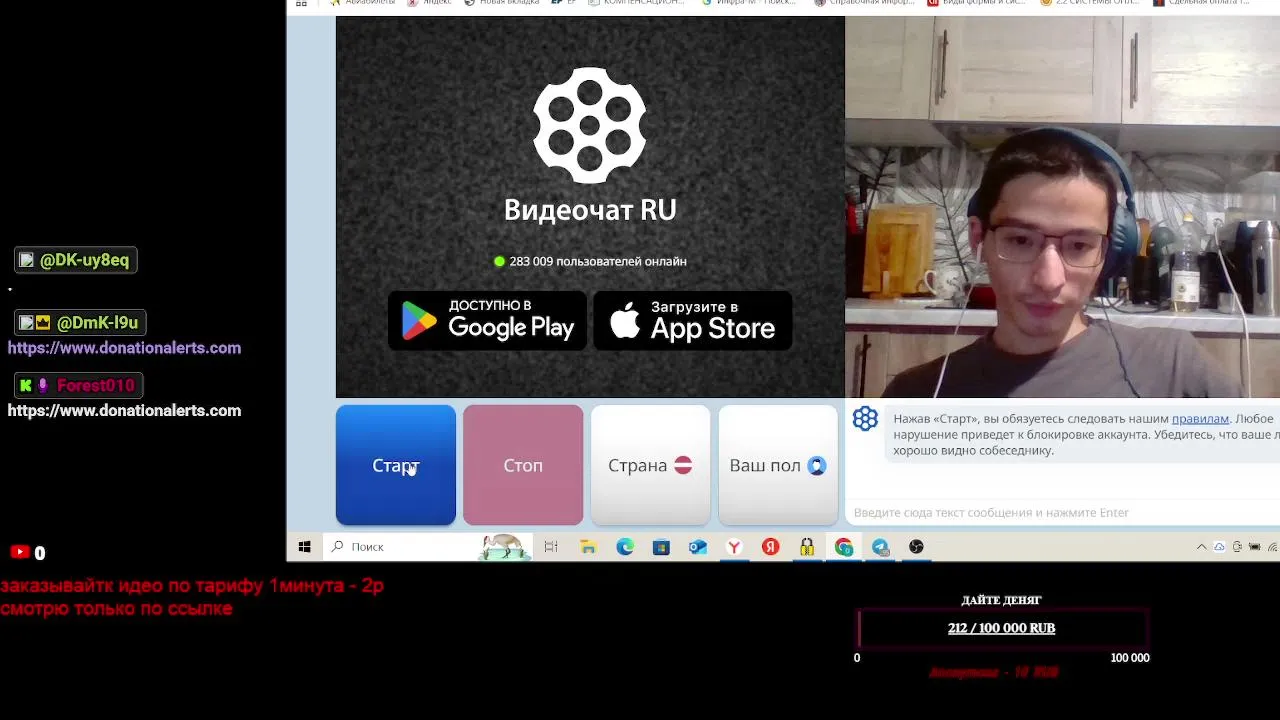
Task: Open File Explorer from the taskbar
Action: 588,547
